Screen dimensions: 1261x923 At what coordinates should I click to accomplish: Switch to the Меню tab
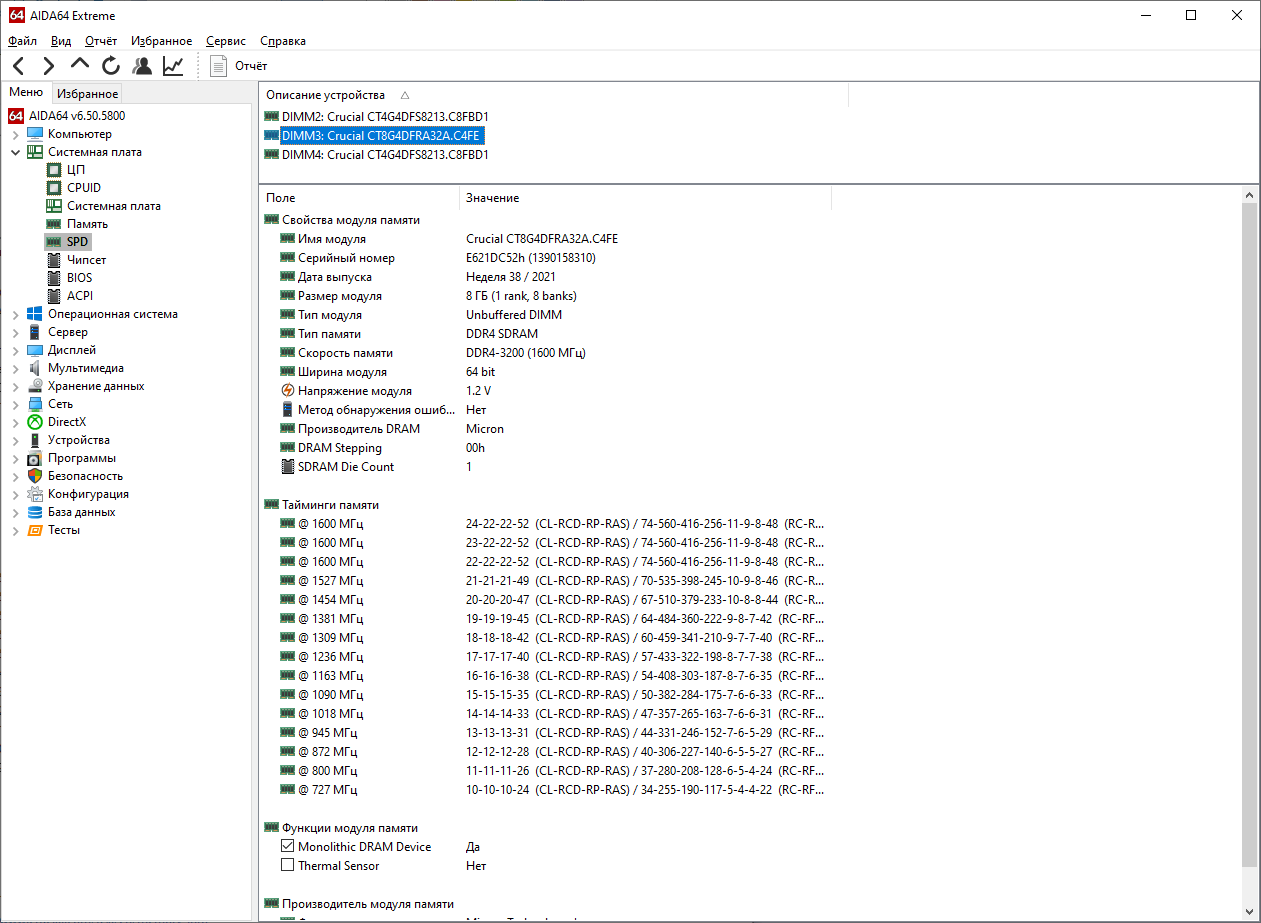26,92
